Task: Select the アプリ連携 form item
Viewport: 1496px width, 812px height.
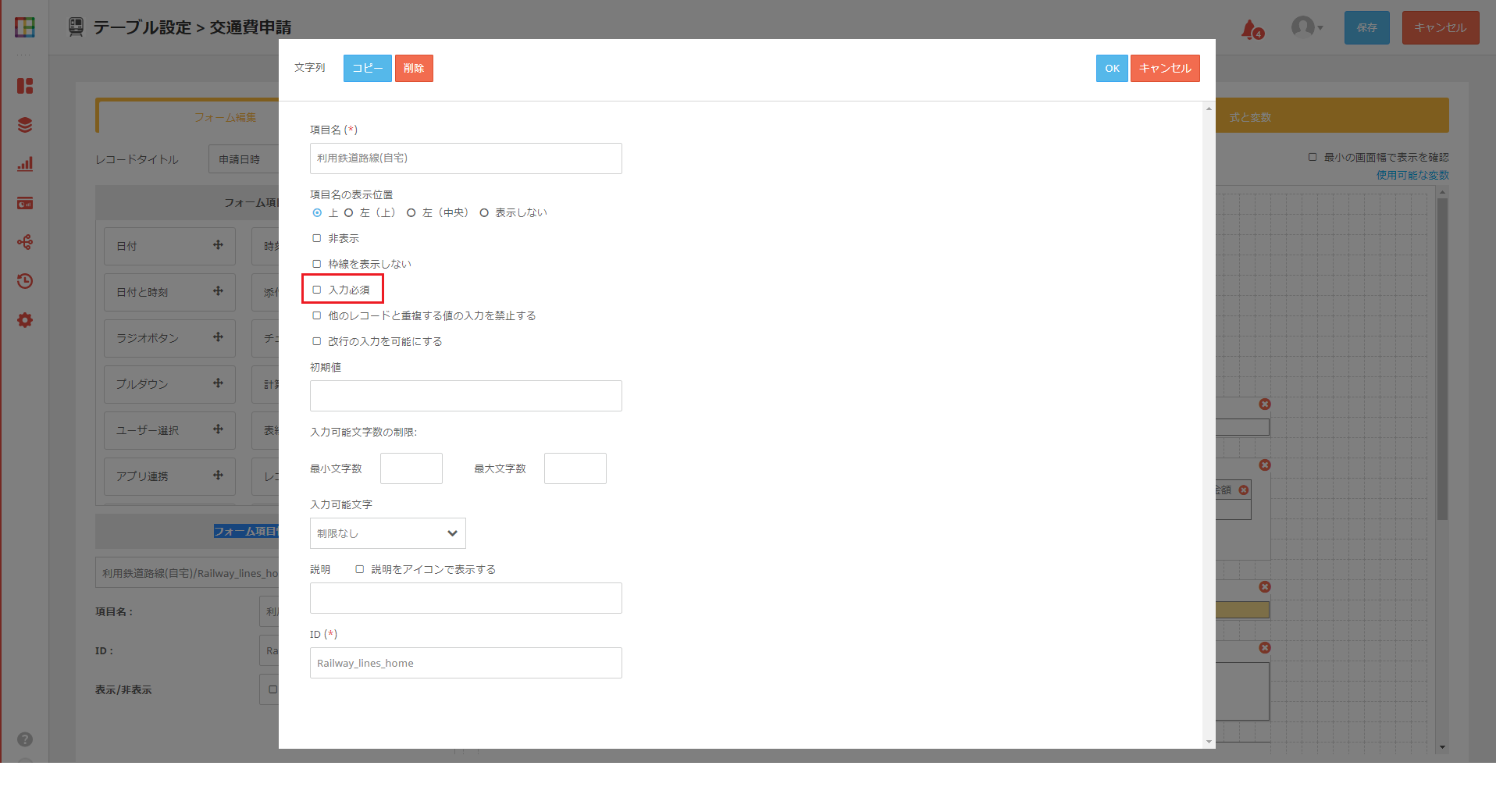Action: 170,477
